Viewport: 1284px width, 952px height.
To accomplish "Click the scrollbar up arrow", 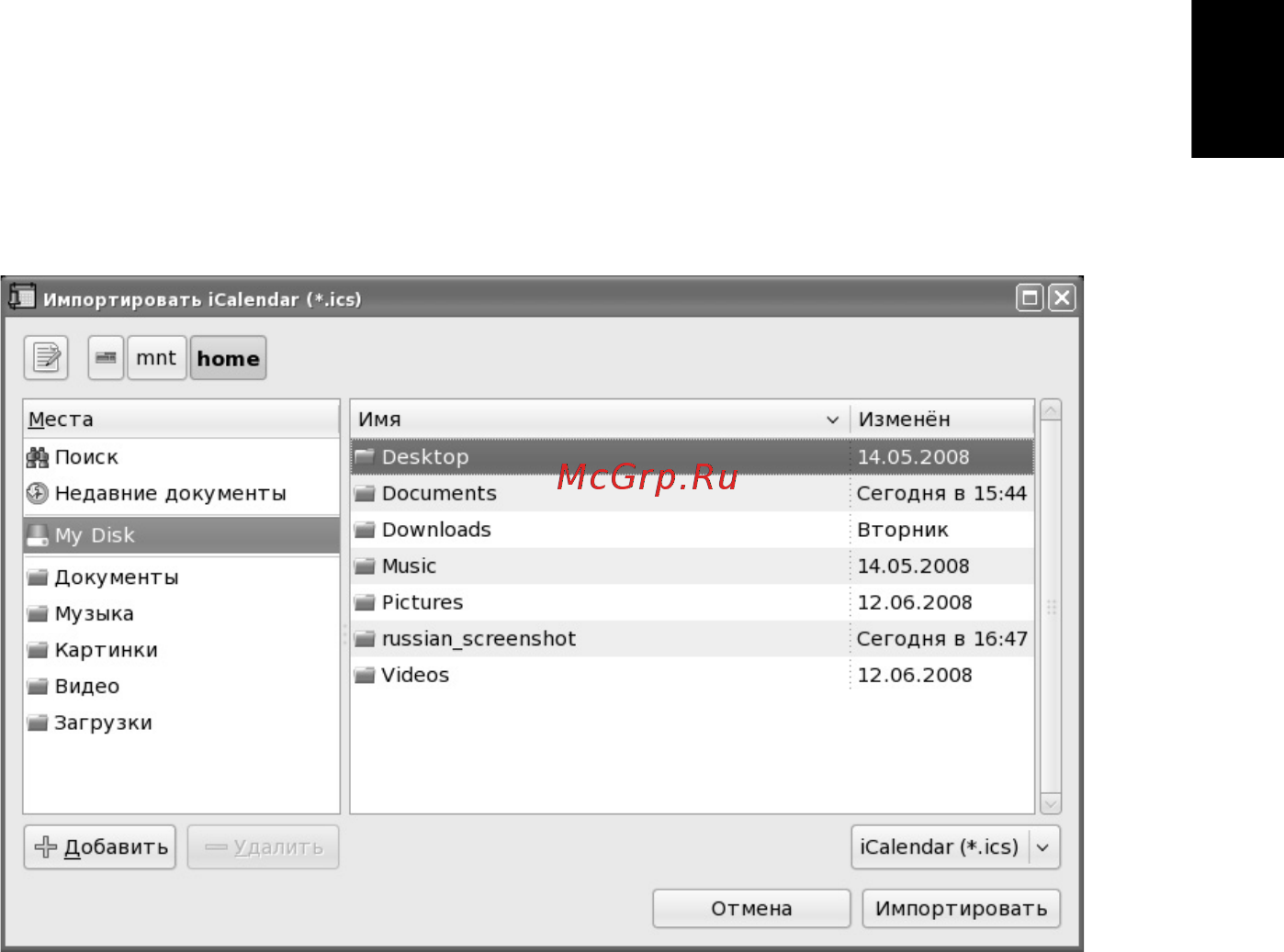I will pos(1051,409).
